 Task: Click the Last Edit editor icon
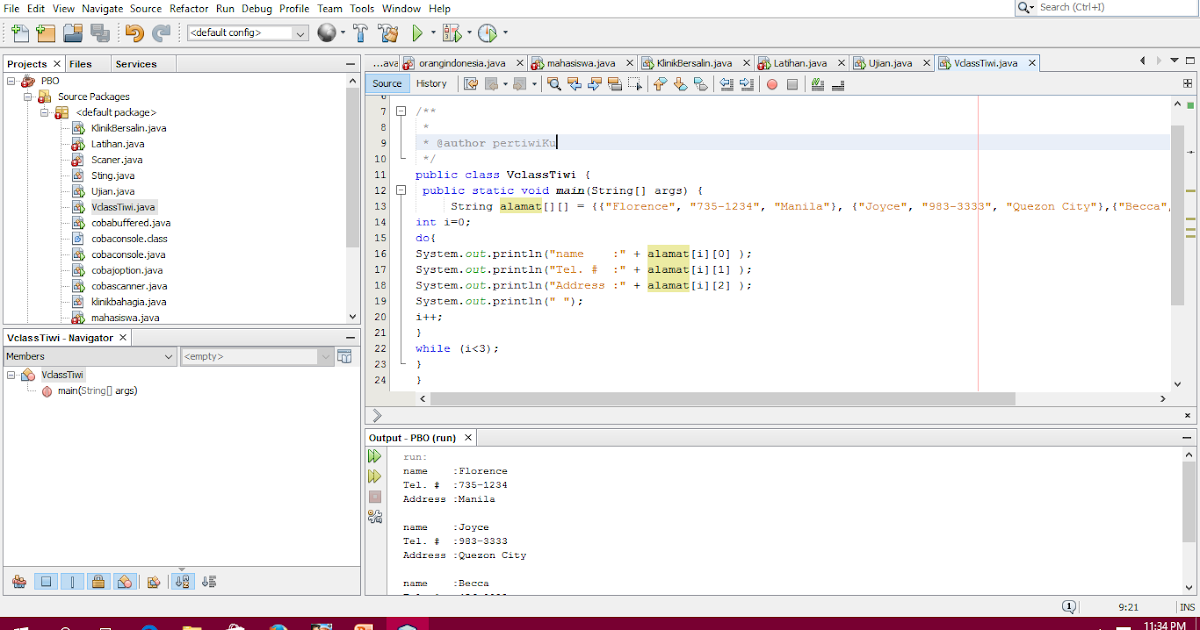(471, 84)
